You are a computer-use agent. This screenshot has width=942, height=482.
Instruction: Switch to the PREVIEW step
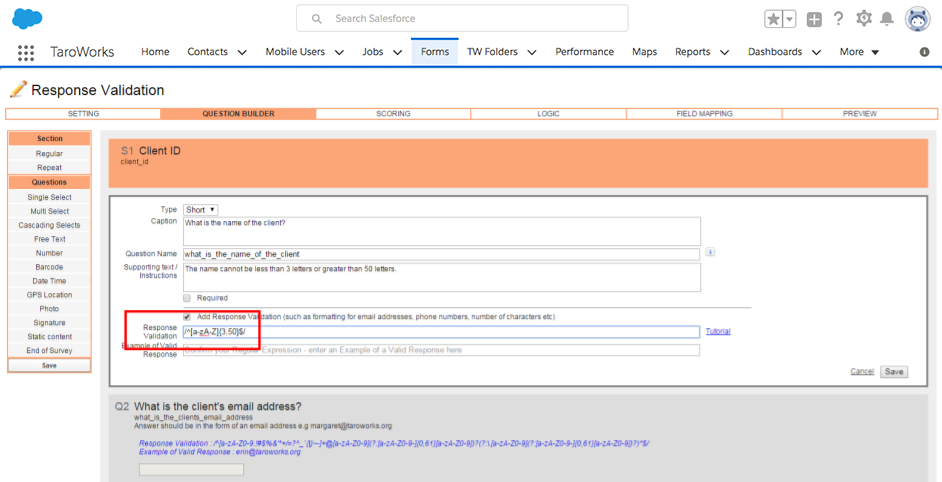tap(860, 114)
